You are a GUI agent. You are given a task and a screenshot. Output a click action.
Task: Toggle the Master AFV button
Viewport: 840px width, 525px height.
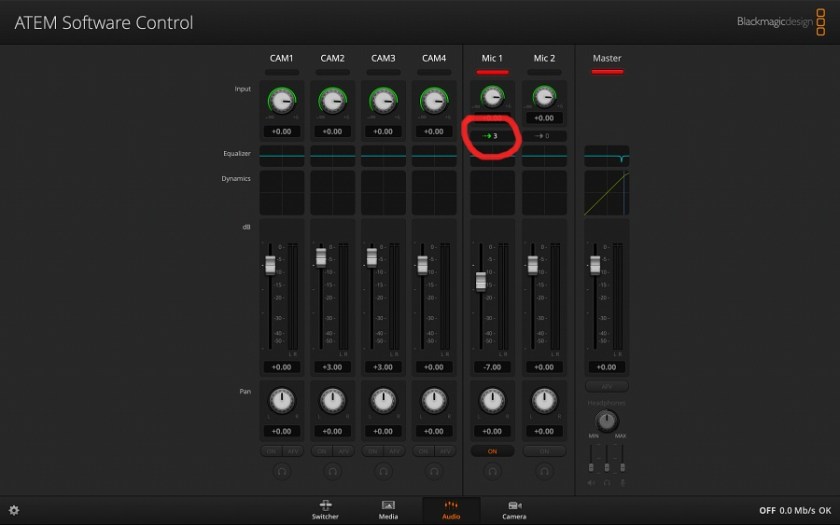pos(606,386)
